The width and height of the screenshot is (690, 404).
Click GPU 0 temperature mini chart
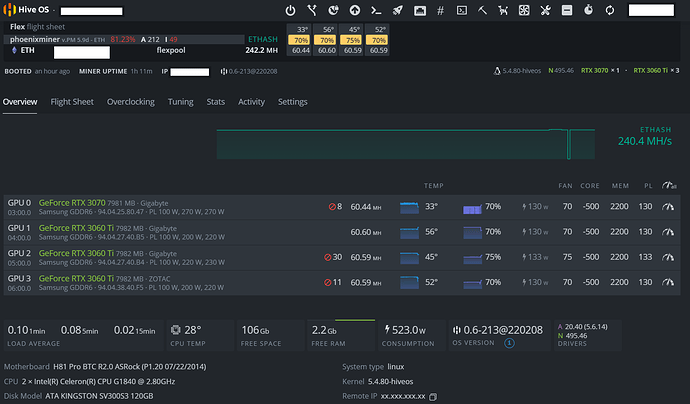click(409, 207)
